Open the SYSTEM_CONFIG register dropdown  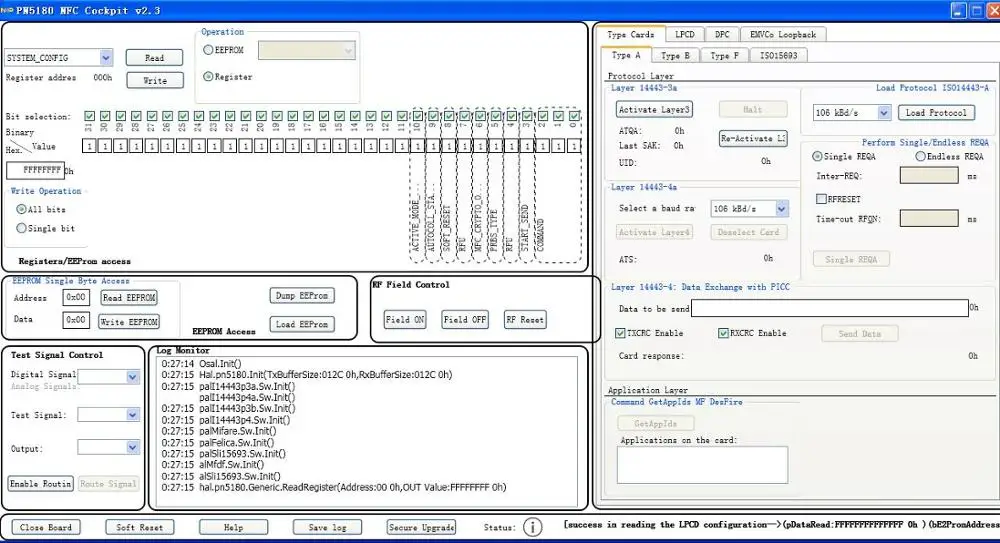click(x=106, y=57)
